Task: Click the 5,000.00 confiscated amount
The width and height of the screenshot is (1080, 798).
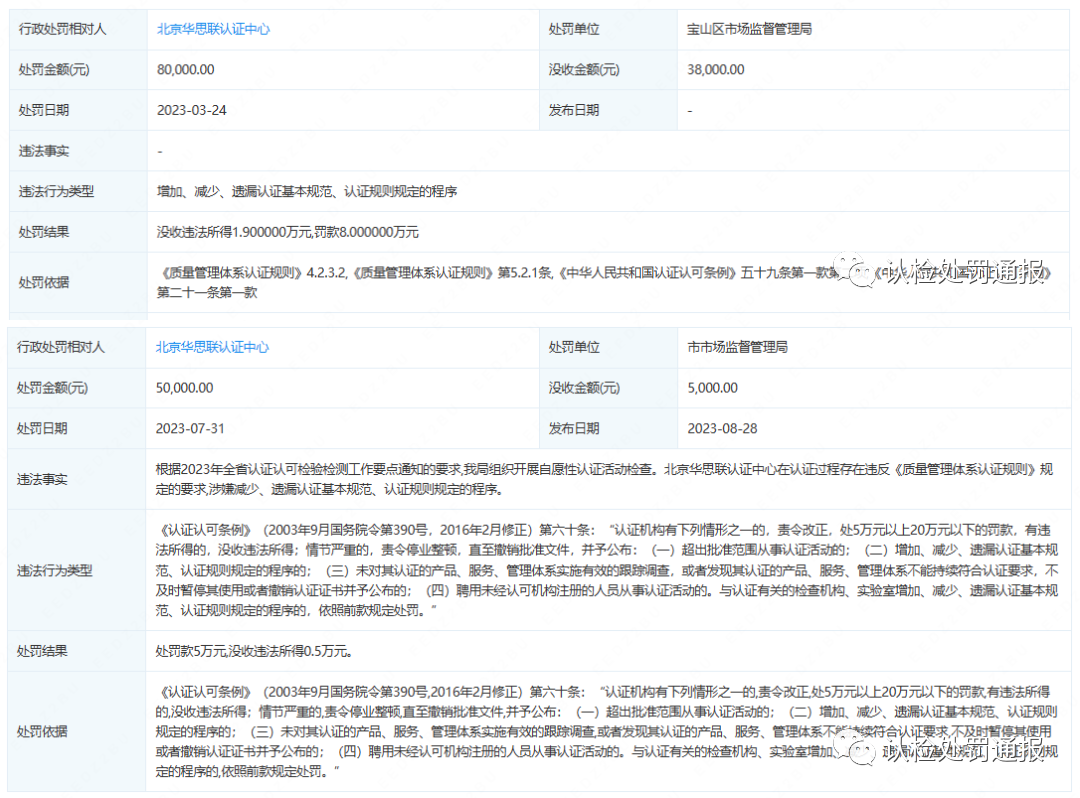Action: coord(712,388)
